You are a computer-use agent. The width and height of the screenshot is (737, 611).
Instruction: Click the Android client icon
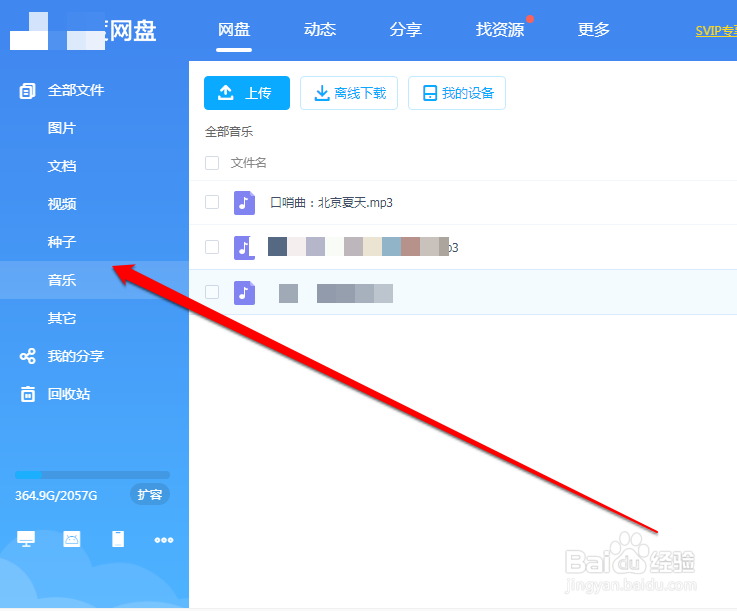coord(71,539)
